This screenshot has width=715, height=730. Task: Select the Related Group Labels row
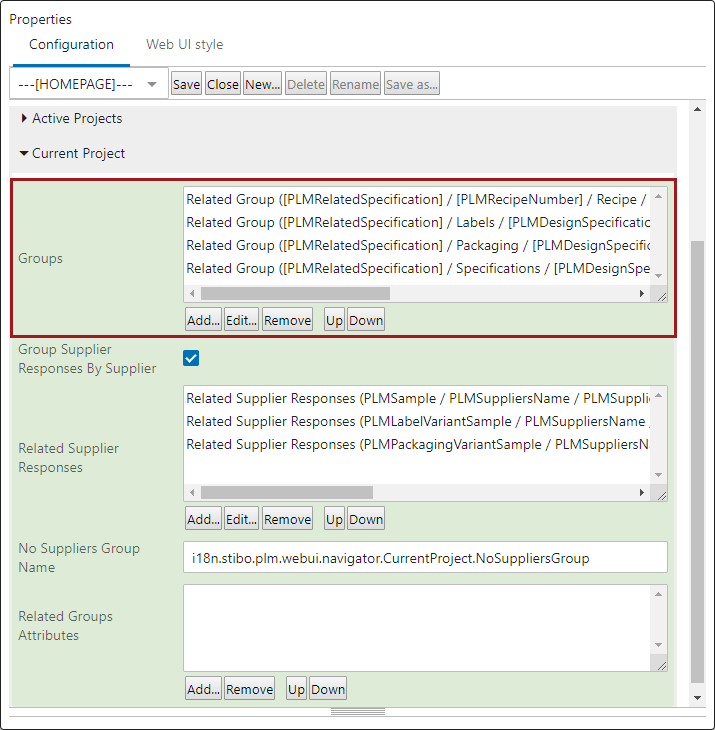417,223
